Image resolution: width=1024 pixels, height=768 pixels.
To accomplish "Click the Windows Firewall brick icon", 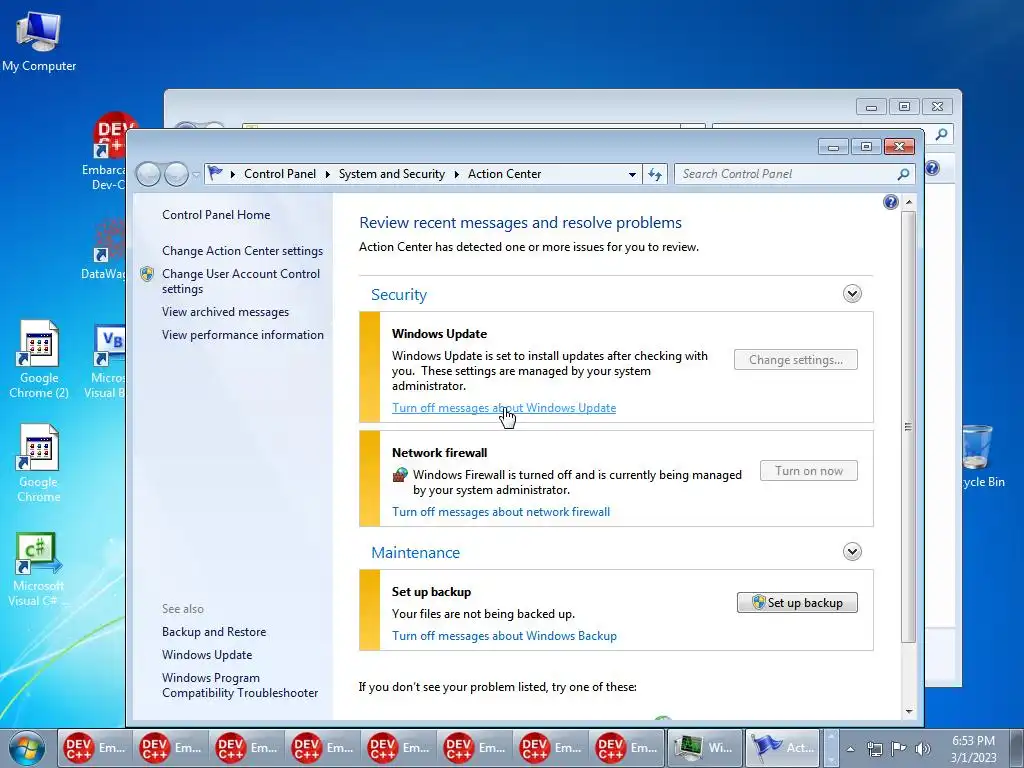I will coord(400,475).
